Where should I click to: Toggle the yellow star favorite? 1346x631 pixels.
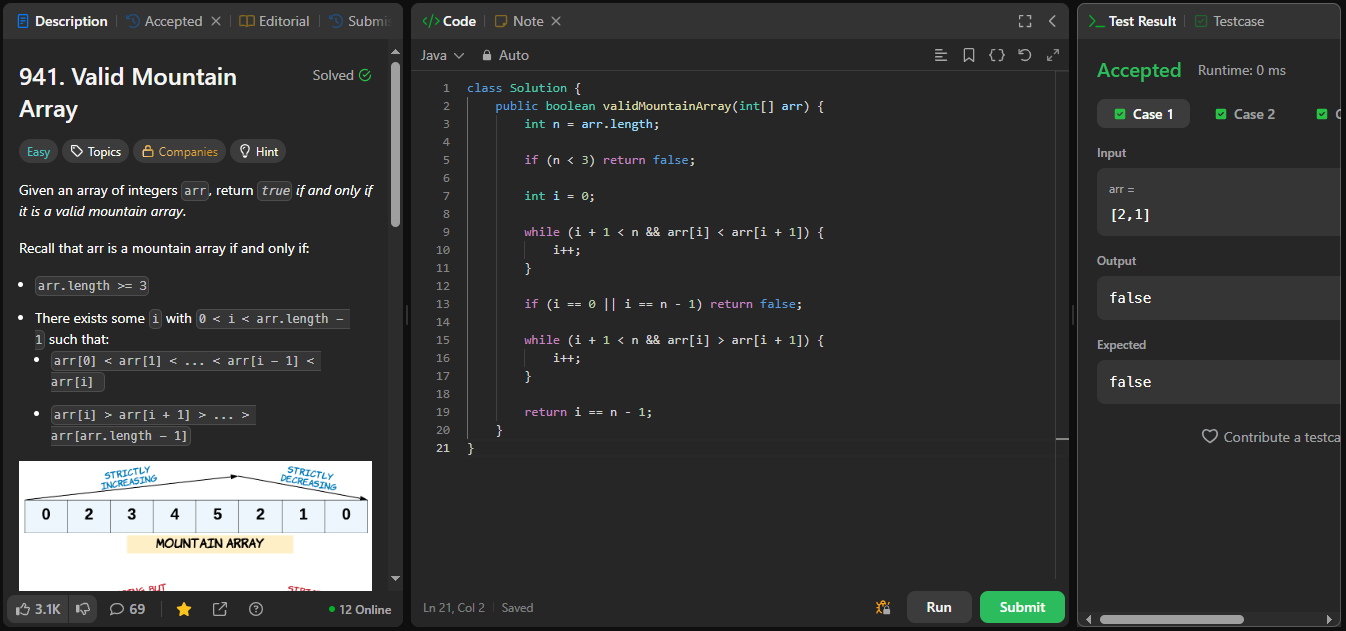(184, 608)
